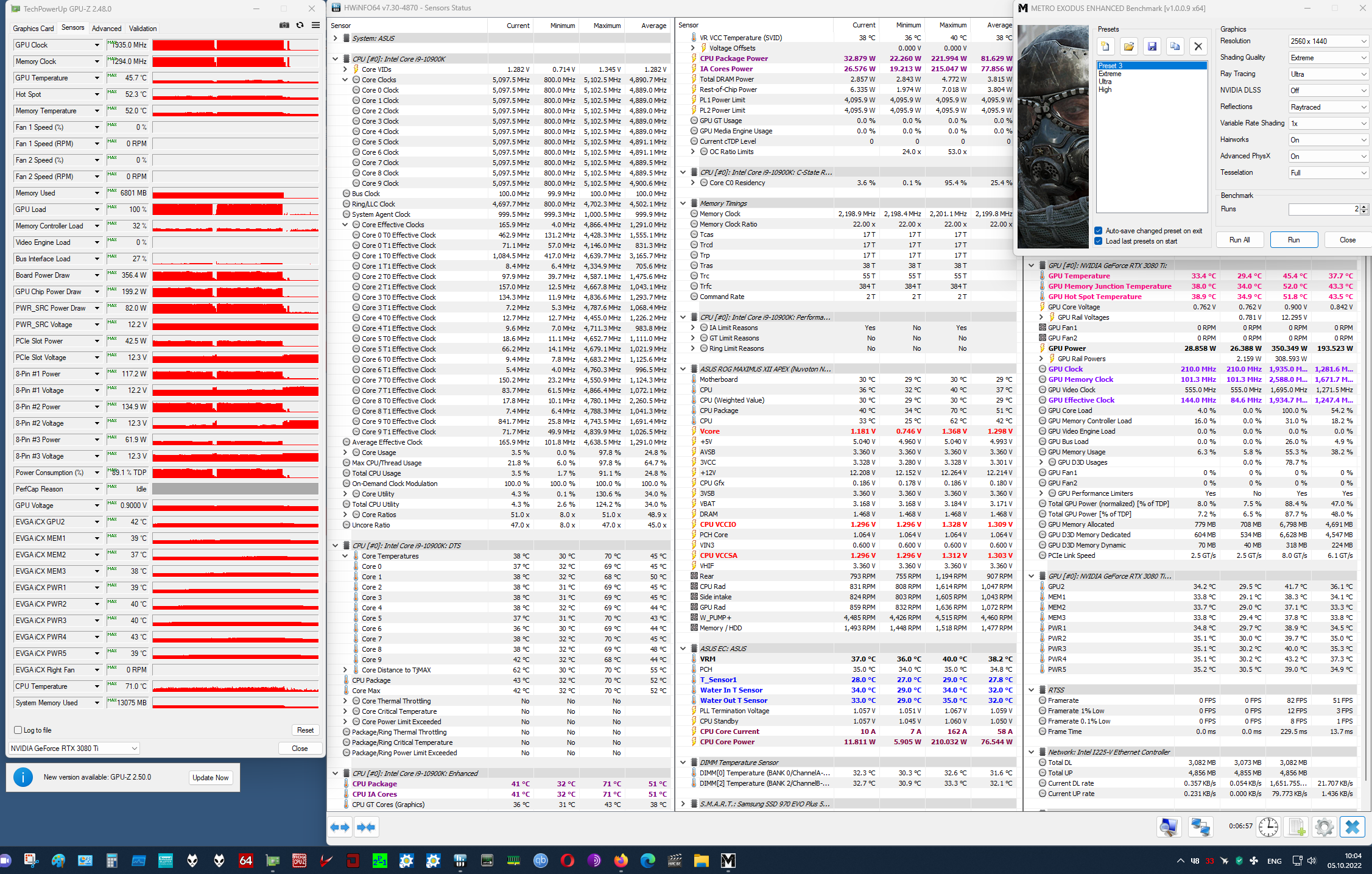The height and width of the screenshot is (874, 1372).
Task: Click GPU-Z refresh sensors icon
Action: (300, 26)
